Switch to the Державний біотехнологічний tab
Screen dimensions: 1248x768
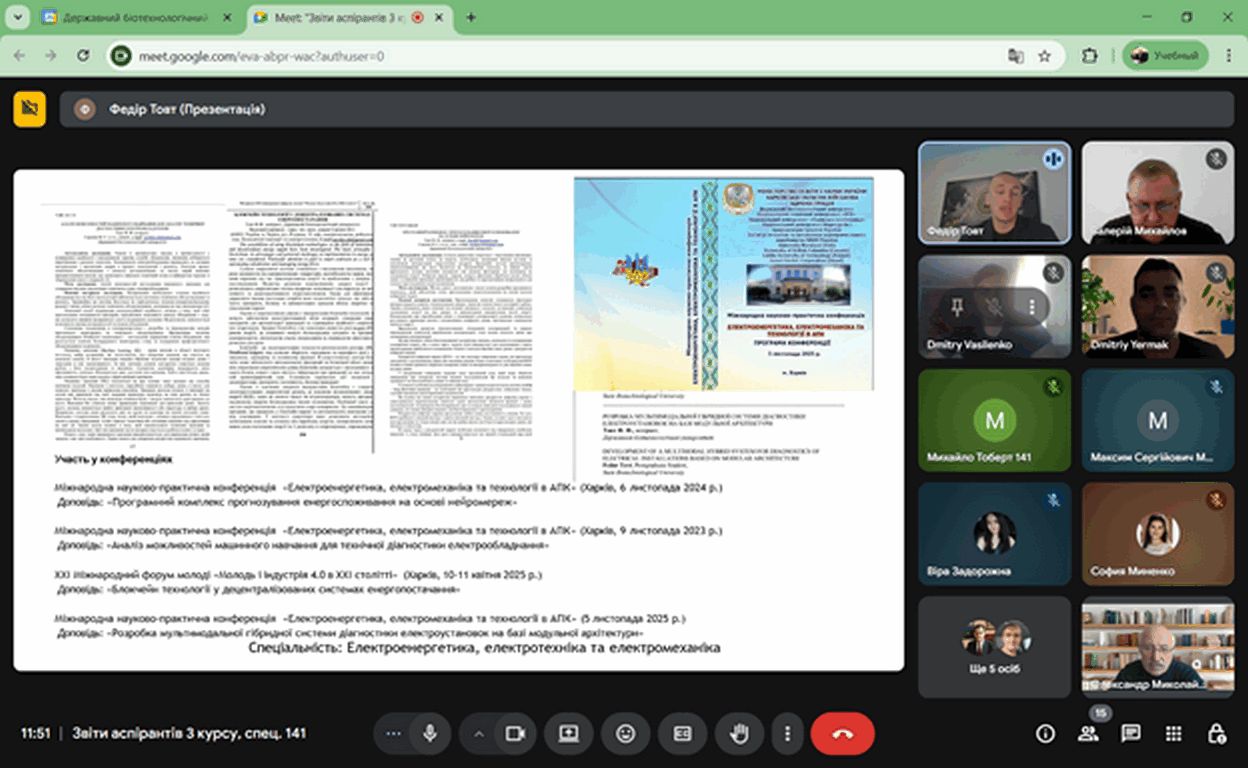[135, 17]
